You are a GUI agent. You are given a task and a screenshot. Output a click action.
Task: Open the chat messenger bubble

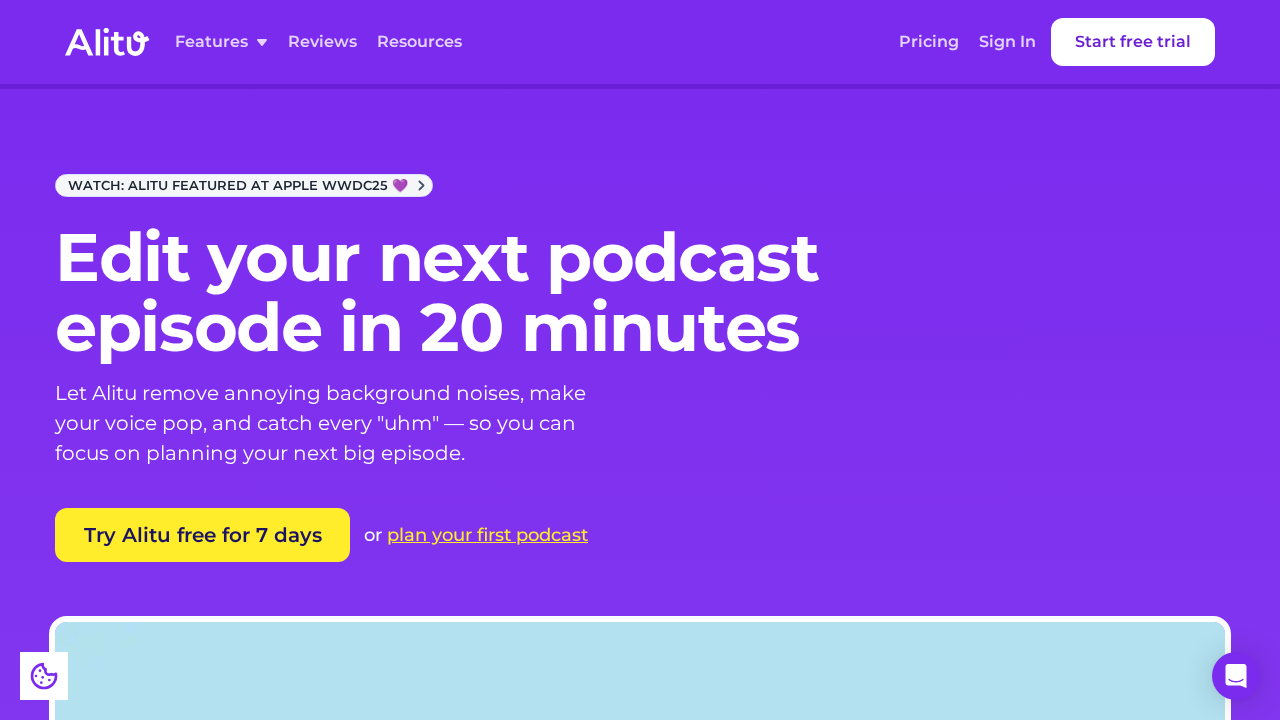pos(1236,676)
